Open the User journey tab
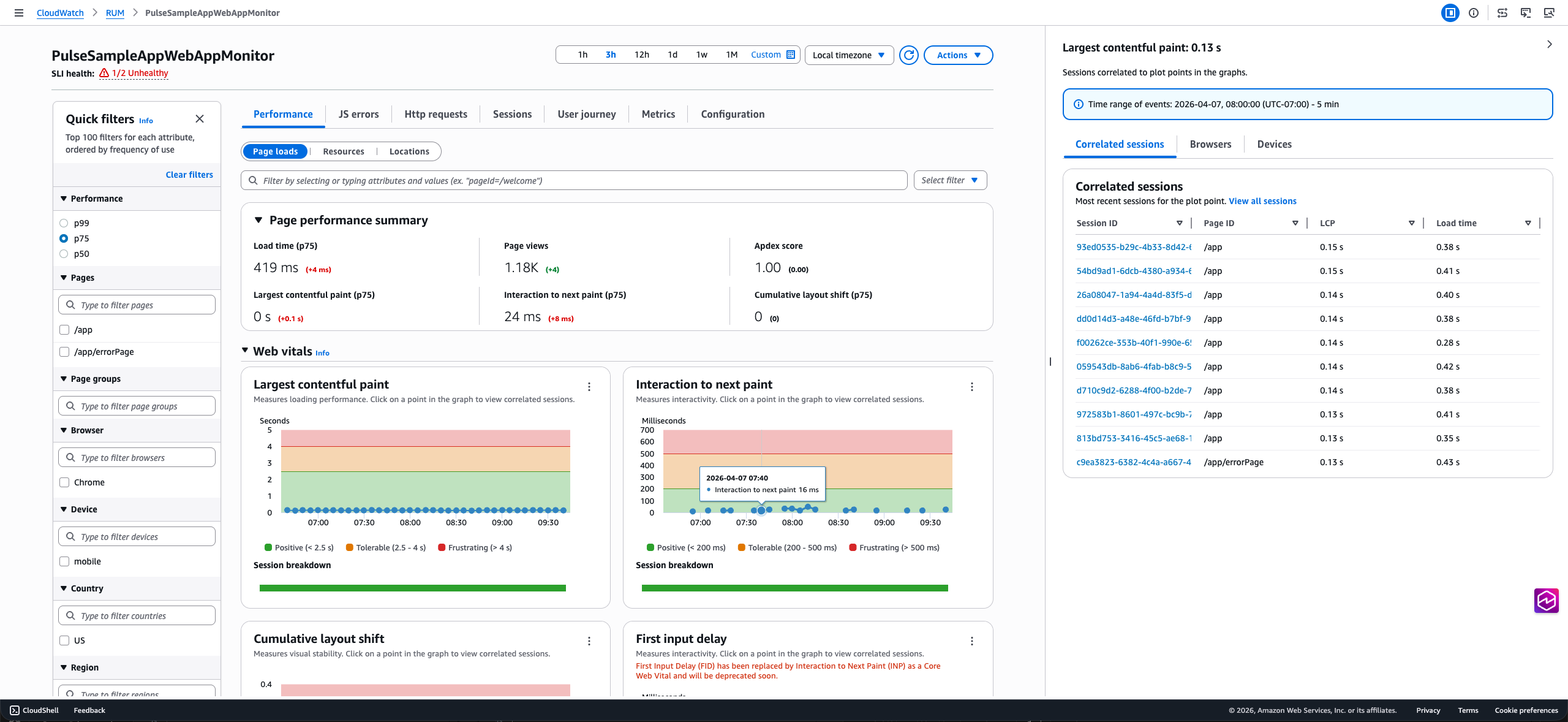1568x722 pixels. pos(587,114)
